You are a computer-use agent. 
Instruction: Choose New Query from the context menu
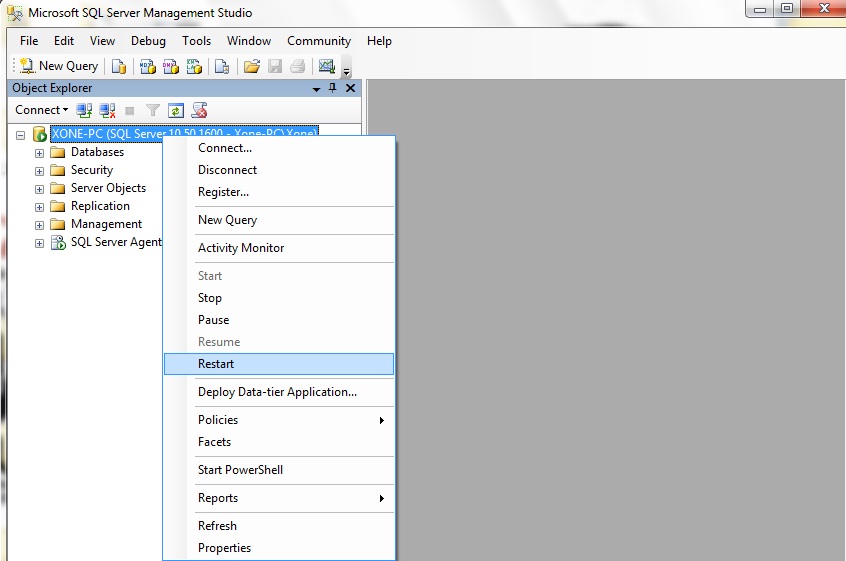[279, 220]
